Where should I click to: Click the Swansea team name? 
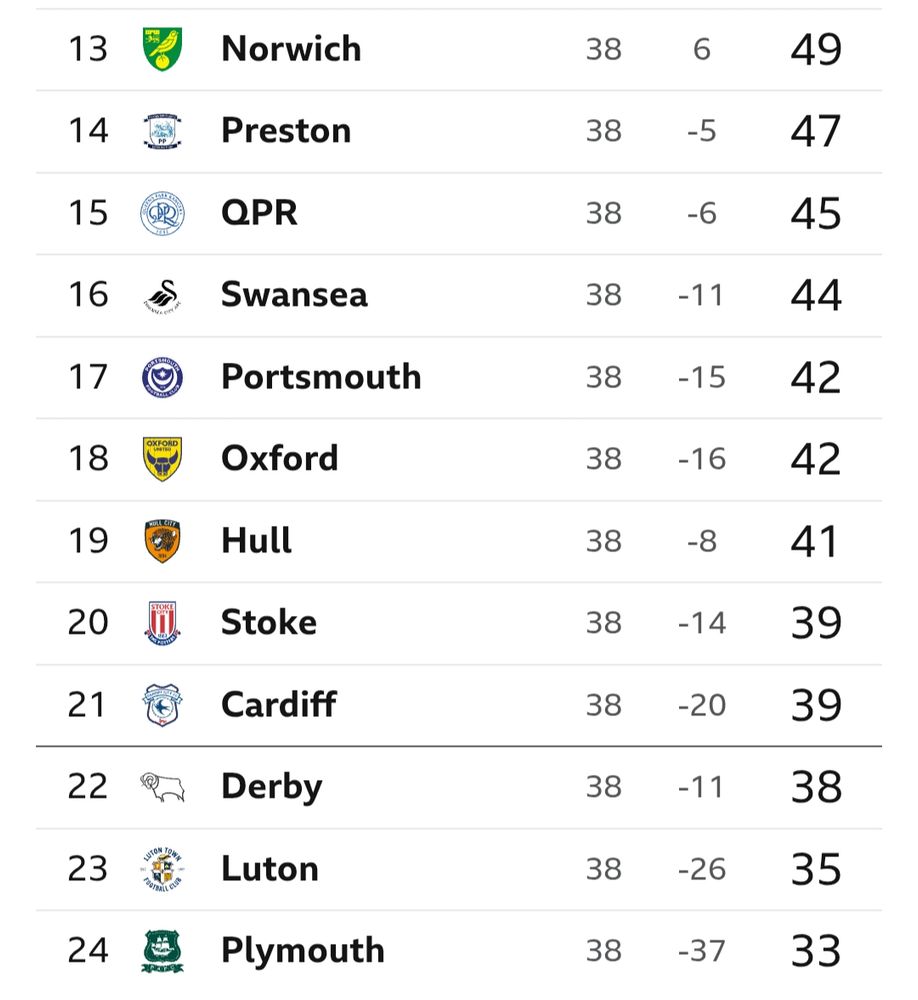(x=294, y=295)
